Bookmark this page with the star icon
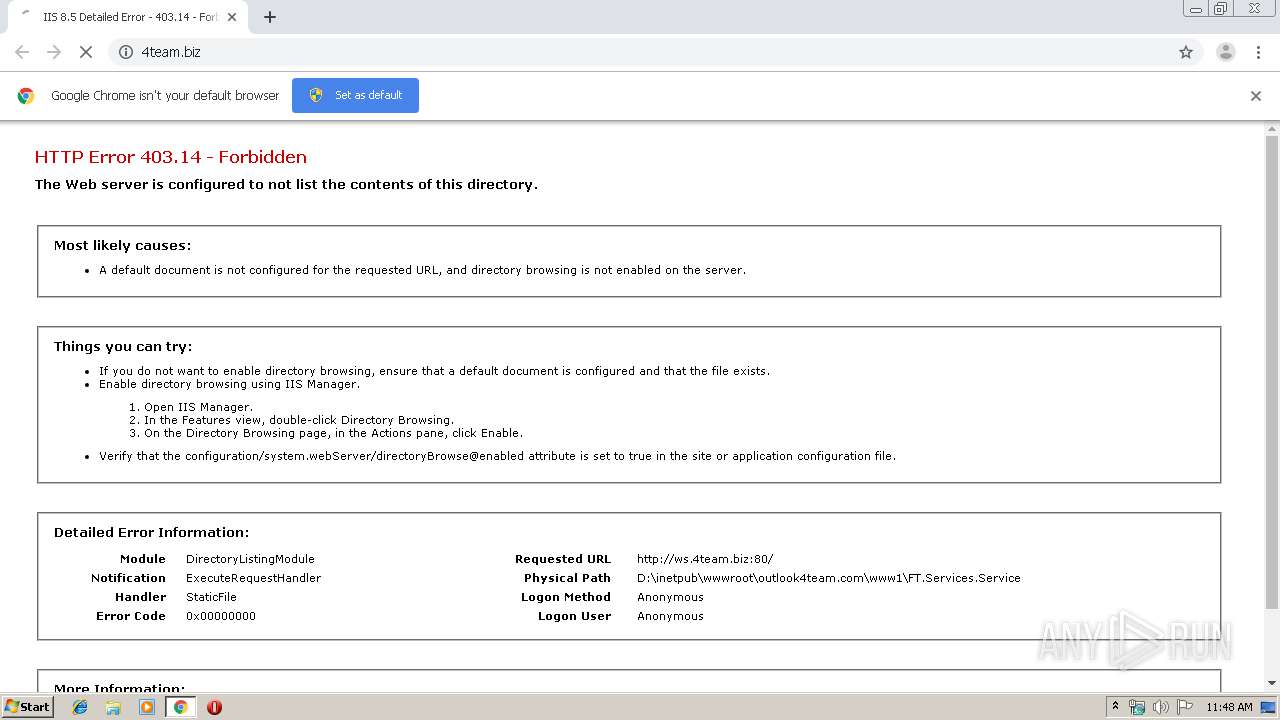 1186,52
